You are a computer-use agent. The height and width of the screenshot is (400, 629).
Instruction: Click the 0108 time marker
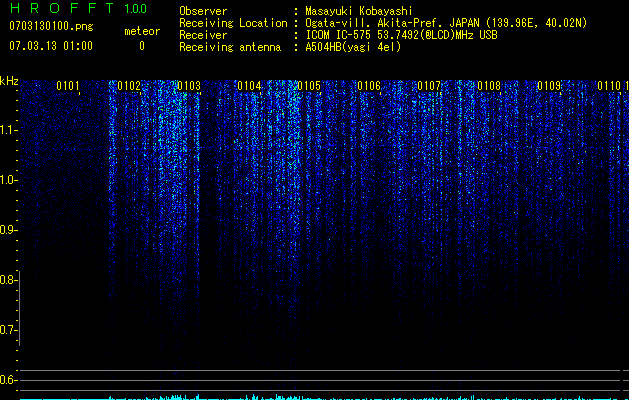pos(489,86)
